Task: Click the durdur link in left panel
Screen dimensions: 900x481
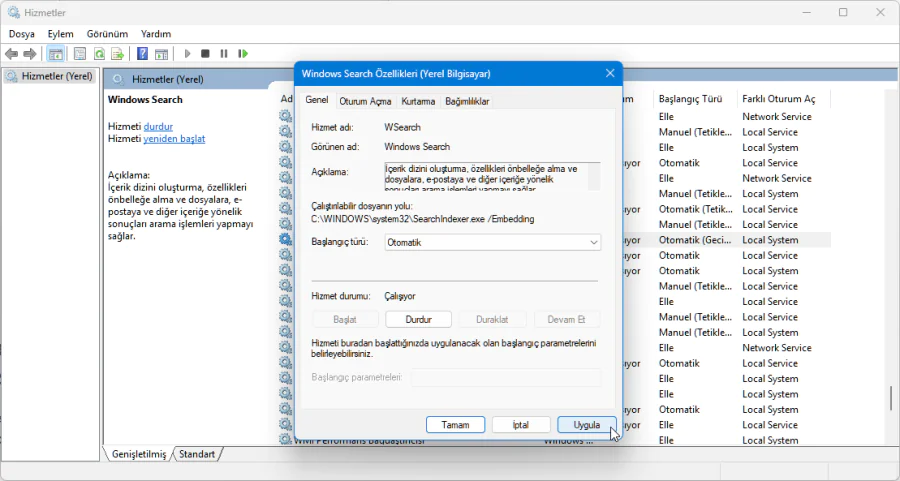Action: coord(158,126)
